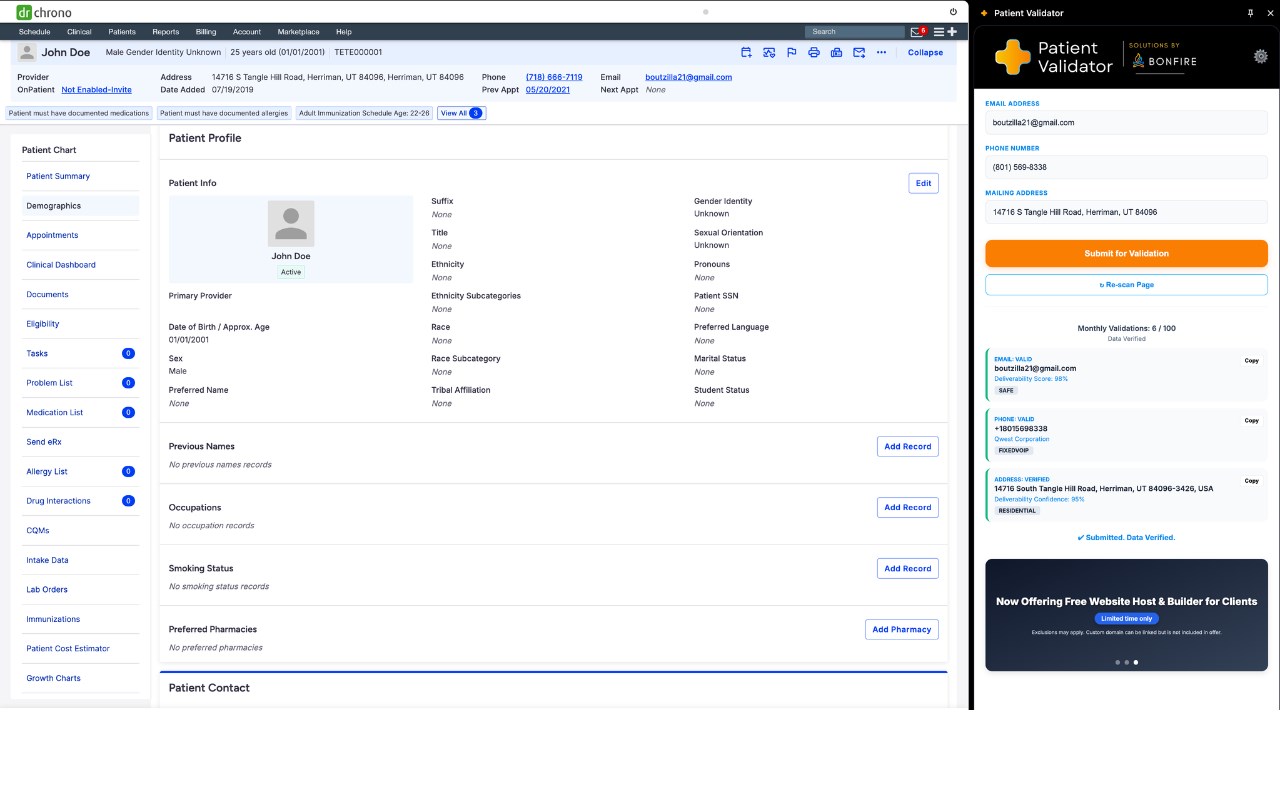Viewport: 1280px width, 800px height.
Task: Click the patient phone number link
Action: 554,77
